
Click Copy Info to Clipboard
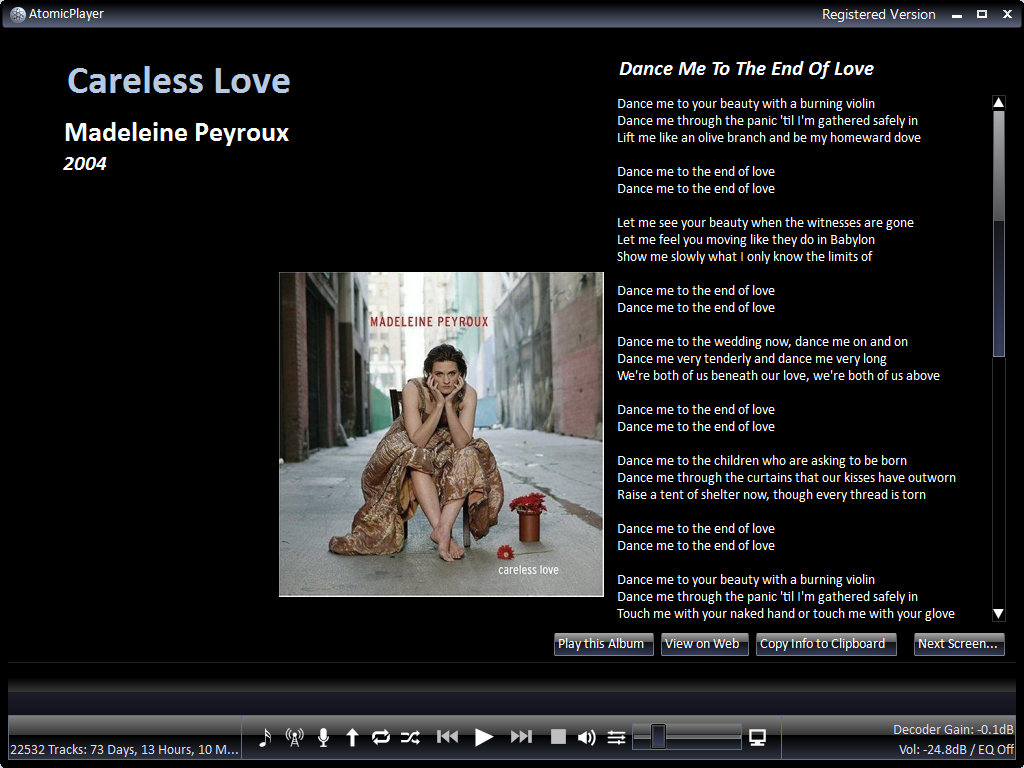point(826,644)
